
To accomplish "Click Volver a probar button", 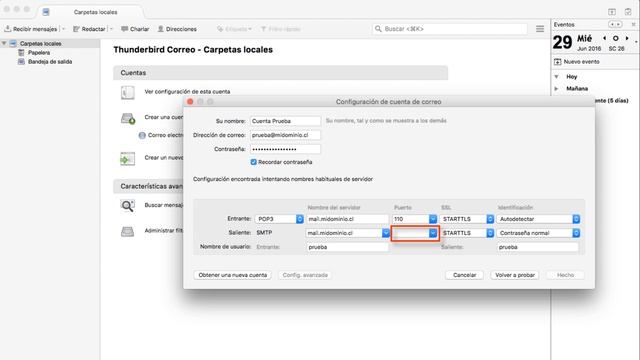I will click(x=515, y=275).
